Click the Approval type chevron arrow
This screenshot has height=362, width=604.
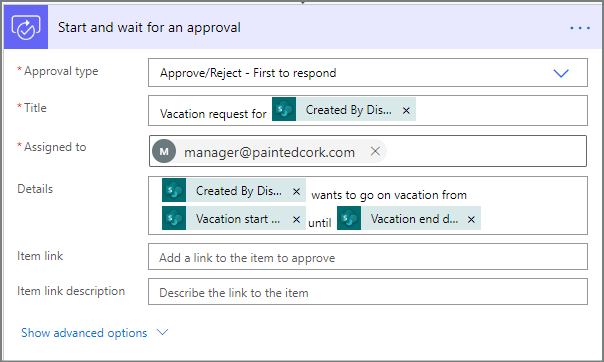pyautogui.click(x=561, y=73)
